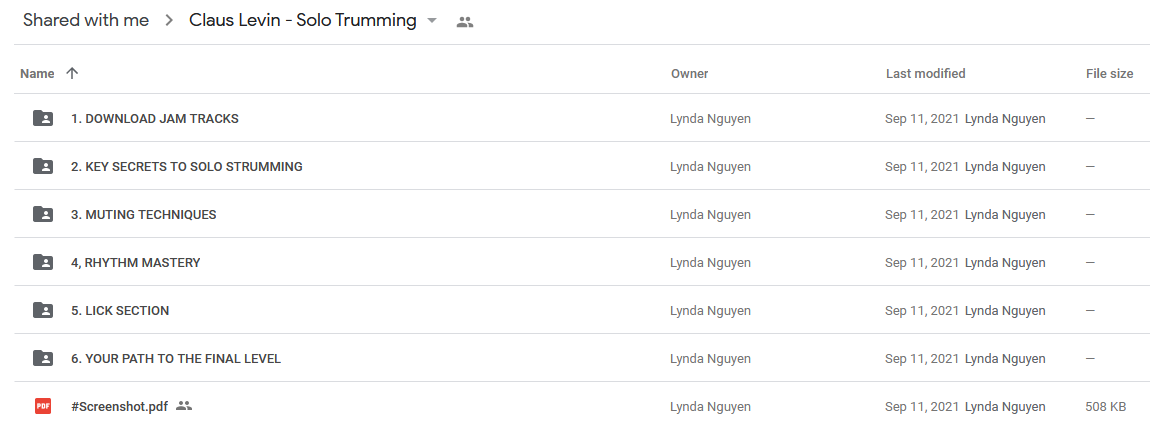Click the folder icon for 6. YOUR PATH TO THE FINAL LEVEL
Viewport: 1150px width, 422px height.
coord(43,359)
